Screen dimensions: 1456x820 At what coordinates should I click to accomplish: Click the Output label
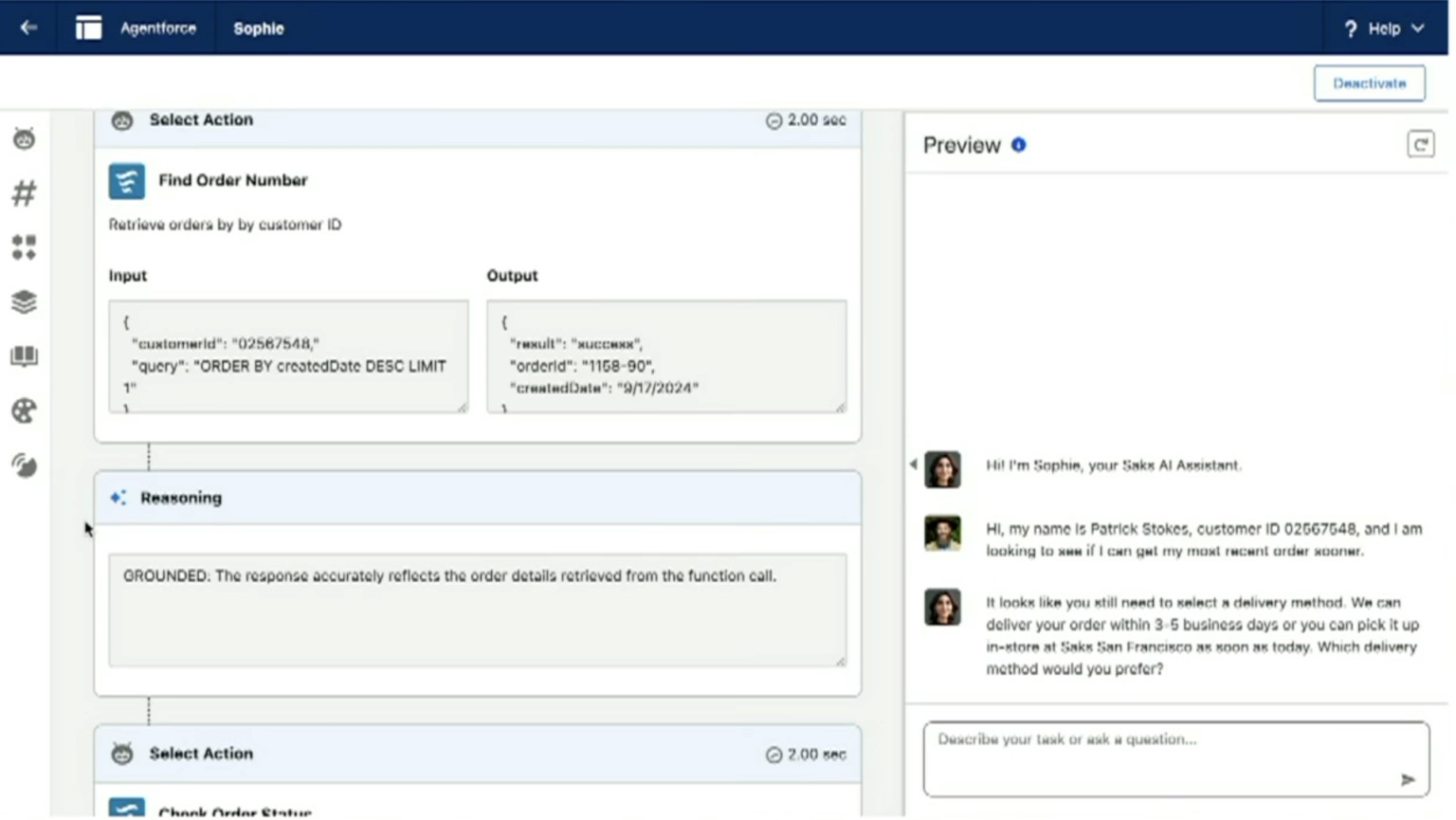512,275
